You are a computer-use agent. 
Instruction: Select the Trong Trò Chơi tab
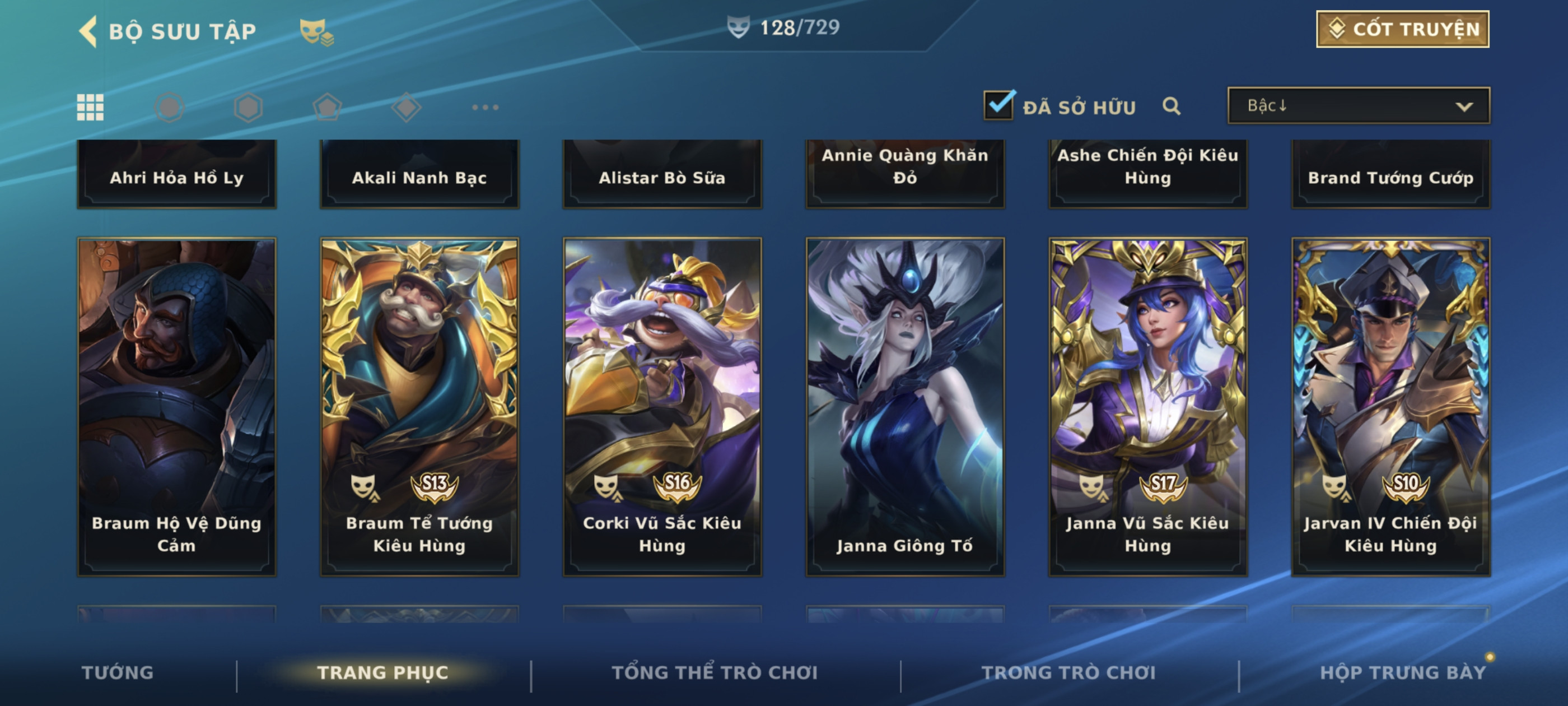coord(1068,672)
